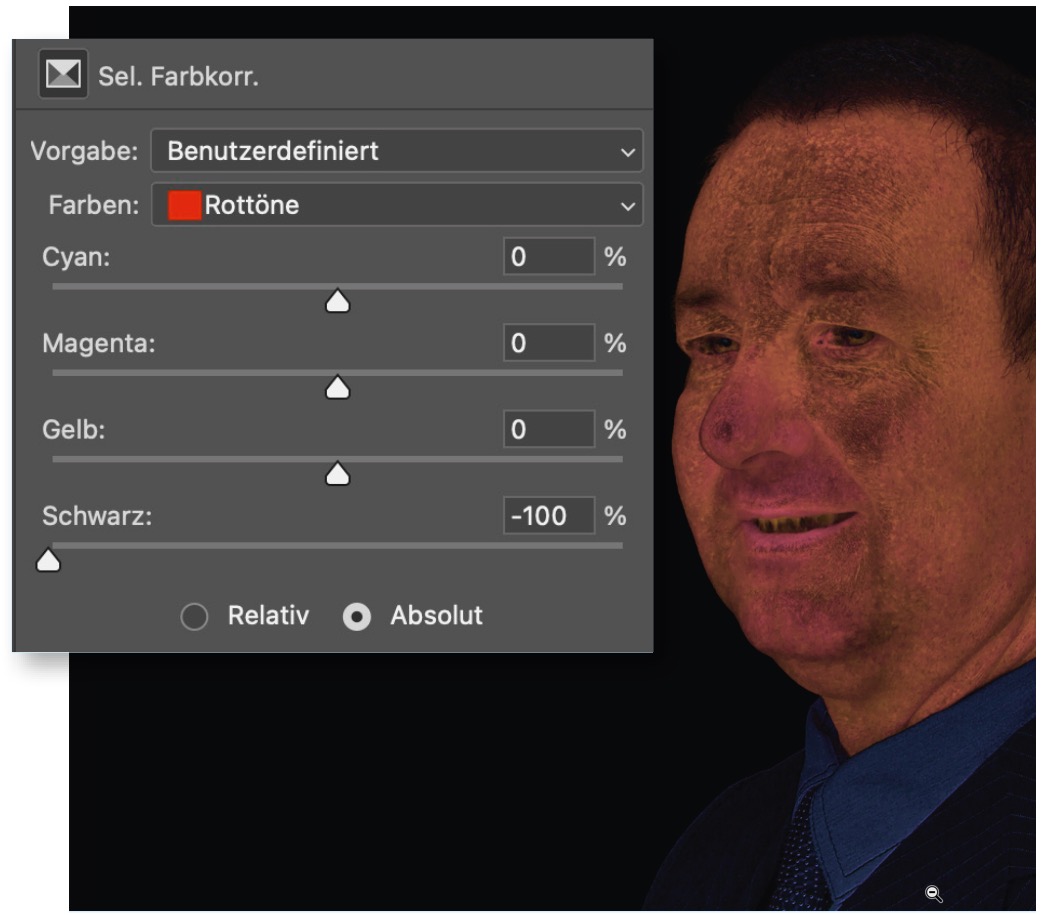Click the Sel. Farbkorr. panel title
The width and height of the screenshot is (1041, 915).
coord(178,76)
